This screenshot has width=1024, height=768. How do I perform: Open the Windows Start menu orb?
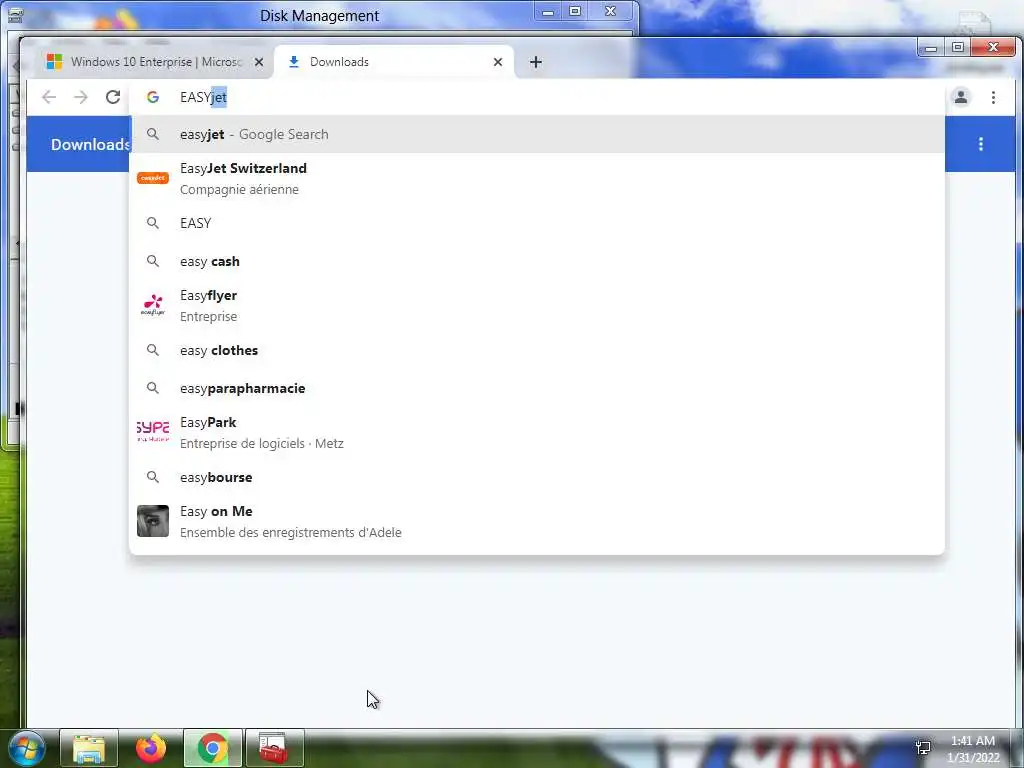tap(27, 748)
